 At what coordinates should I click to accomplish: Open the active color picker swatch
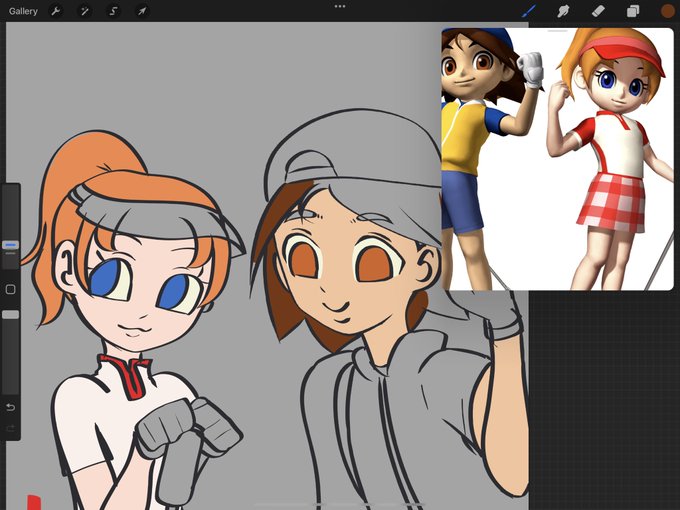pos(667,11)
